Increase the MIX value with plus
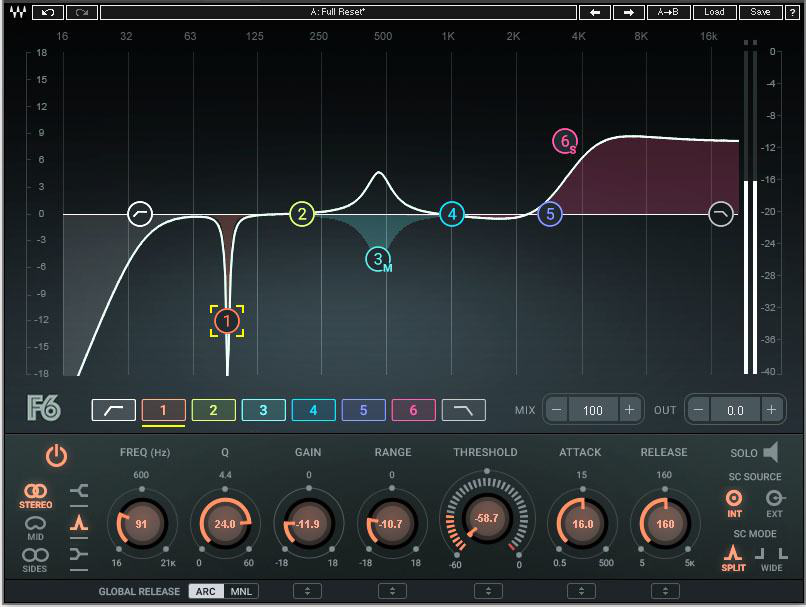This screenshot has height=607, width=806. click(629, 410)
